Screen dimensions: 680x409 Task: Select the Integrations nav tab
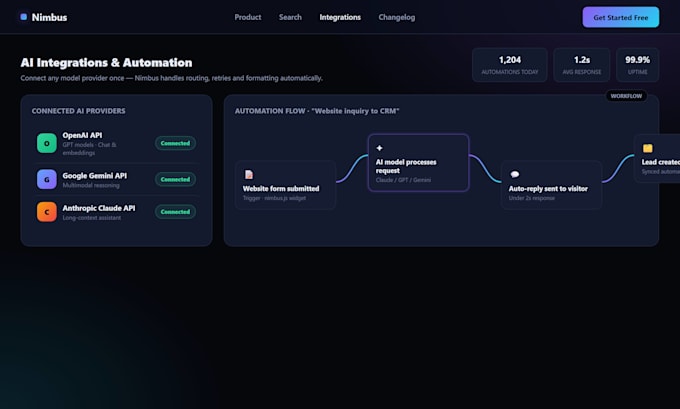click(x=340, y=17)
